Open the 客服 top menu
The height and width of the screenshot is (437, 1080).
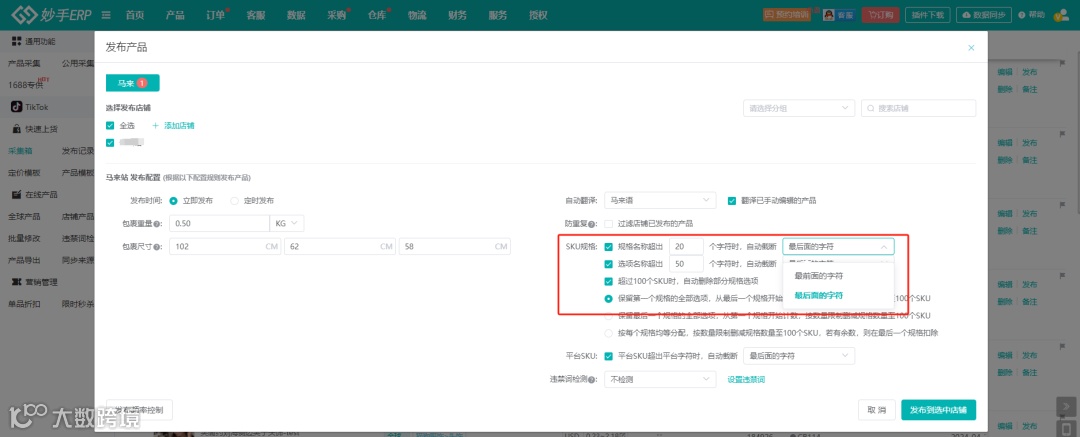256,15
